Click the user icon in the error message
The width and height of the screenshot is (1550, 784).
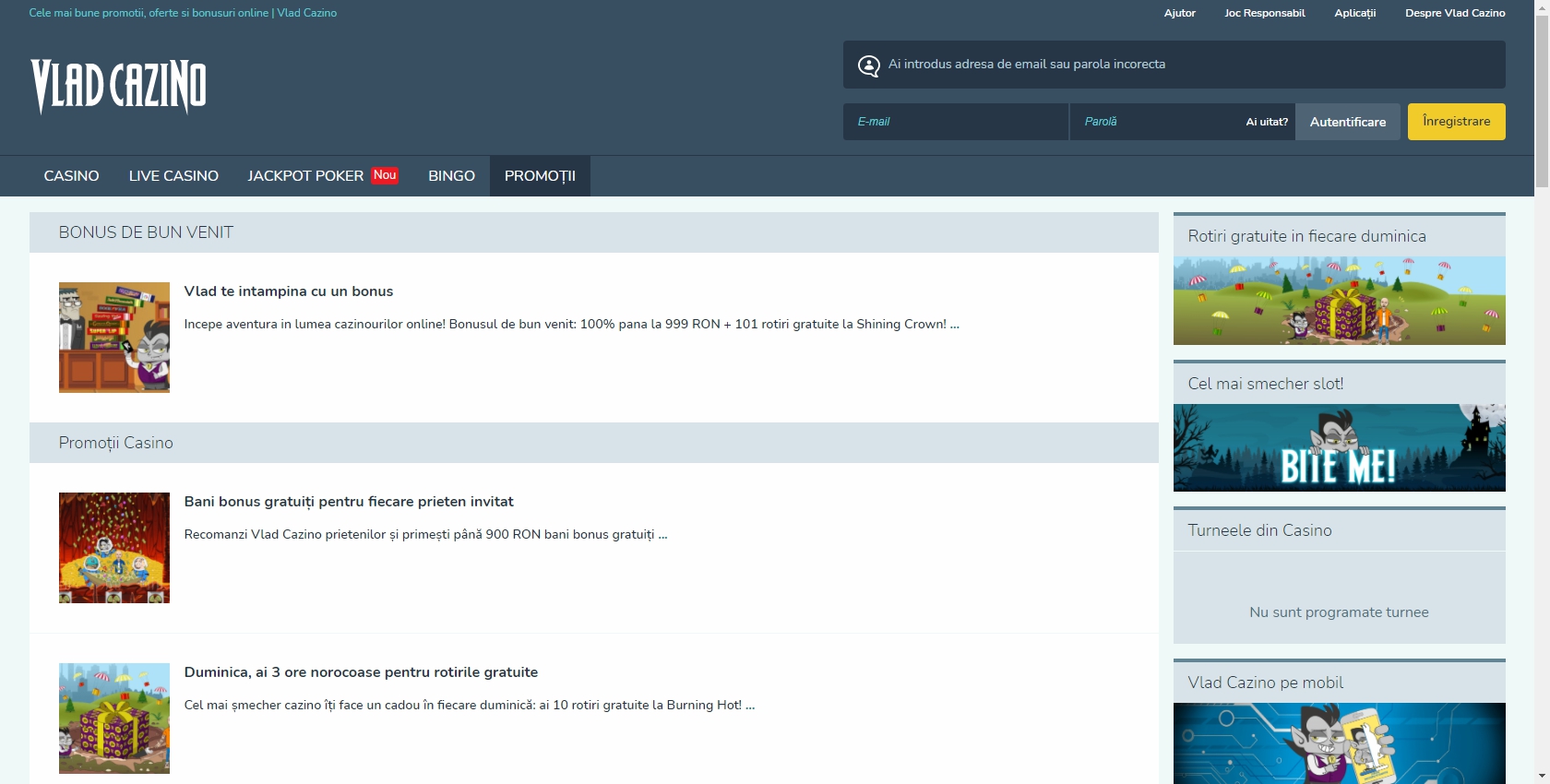[868, 65]
